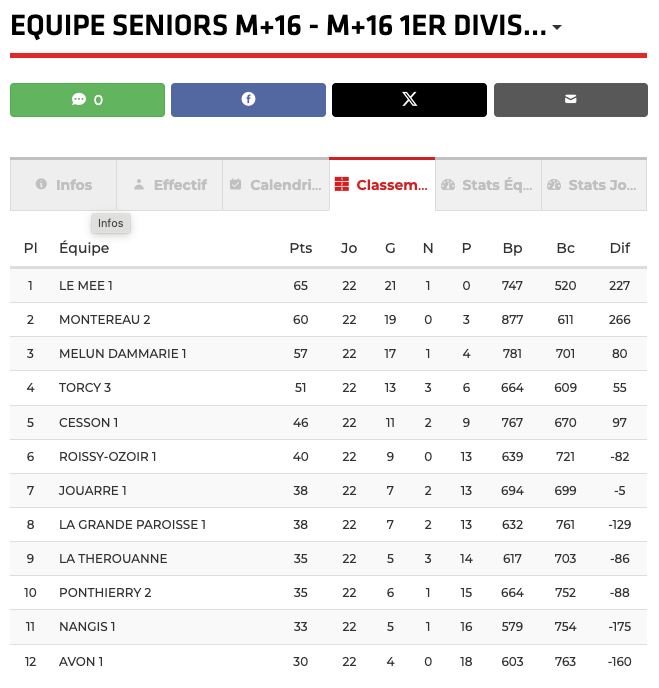The width and height of the screenshot is (659, 688).
Task: Click the green comments button
Action: click(87, 100)
